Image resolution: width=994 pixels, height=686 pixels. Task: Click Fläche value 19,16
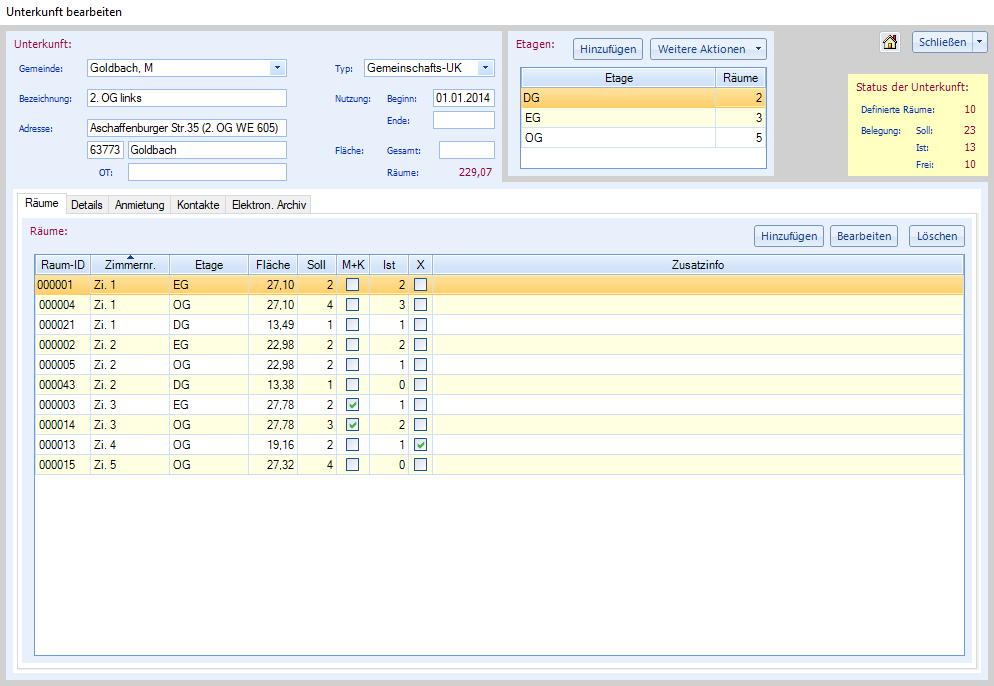[280, 445]
